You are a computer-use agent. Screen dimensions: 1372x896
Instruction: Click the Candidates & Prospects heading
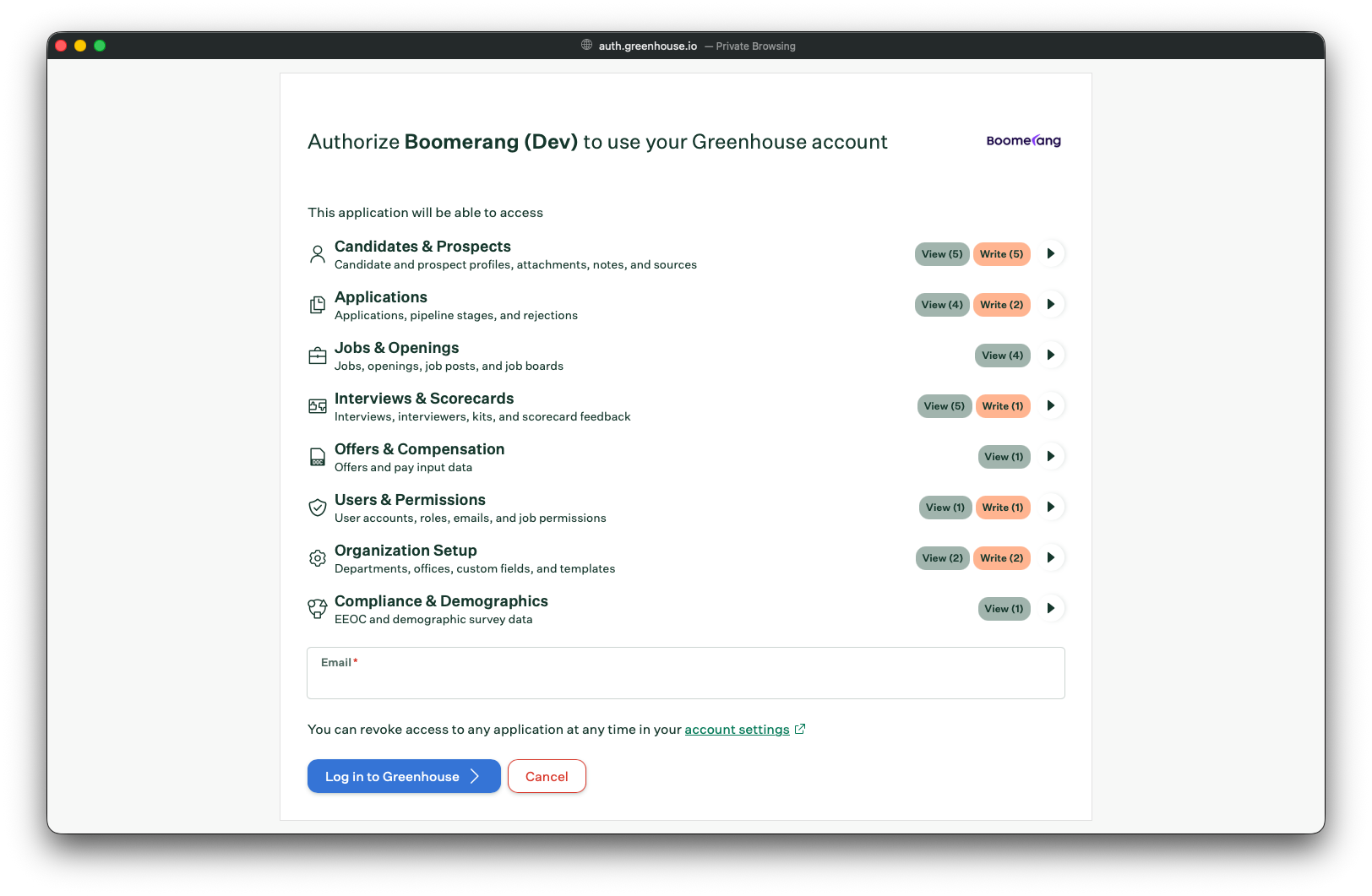click(x=422, y=247)
